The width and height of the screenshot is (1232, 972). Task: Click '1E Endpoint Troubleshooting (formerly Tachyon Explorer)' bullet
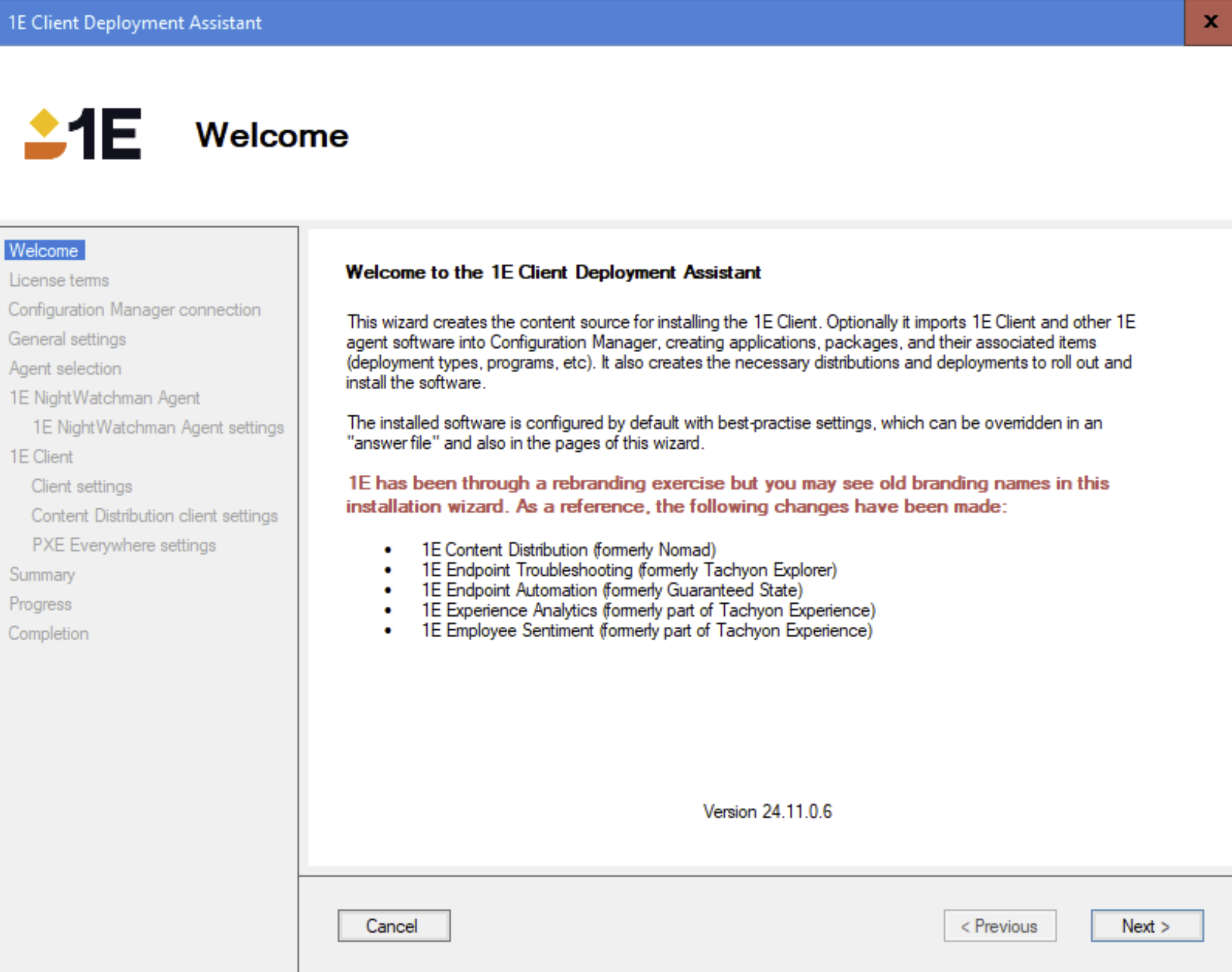click(x=629, y=570)
